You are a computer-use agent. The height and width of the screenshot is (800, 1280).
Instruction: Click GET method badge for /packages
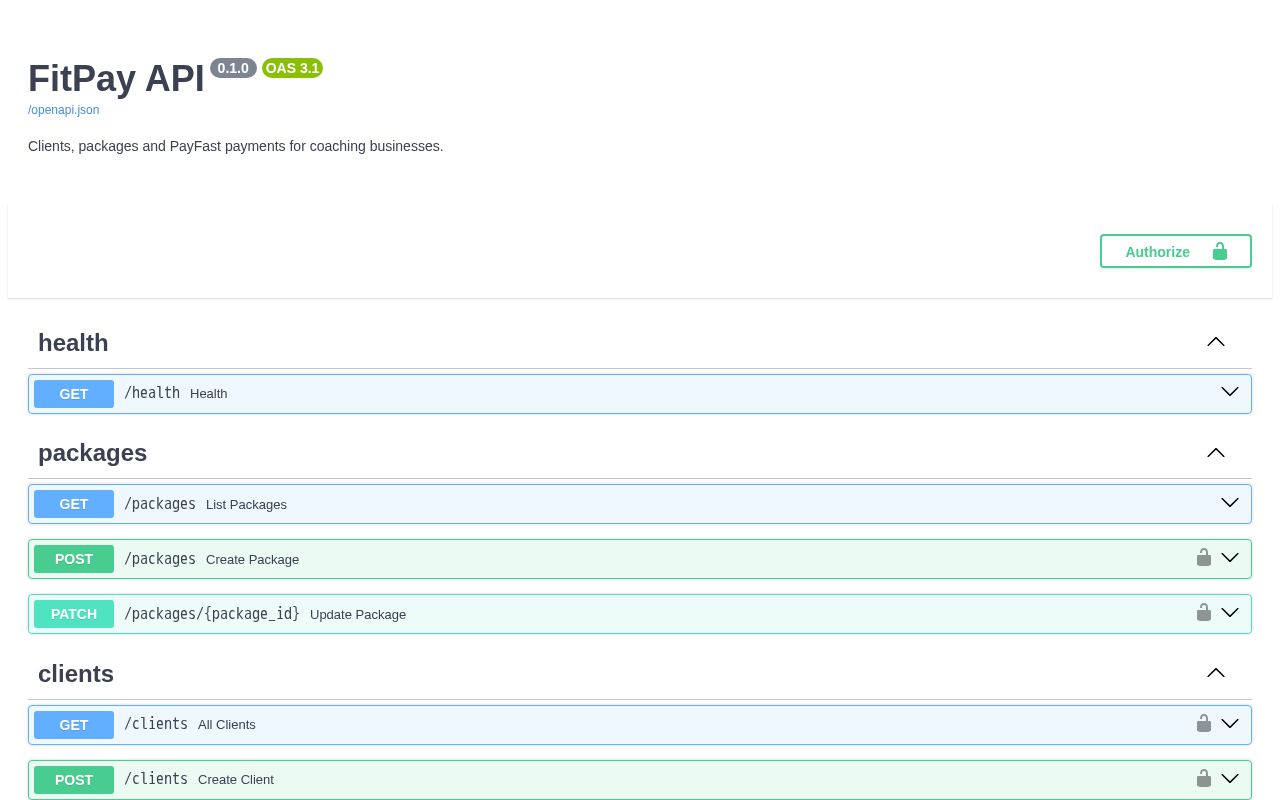74,504
